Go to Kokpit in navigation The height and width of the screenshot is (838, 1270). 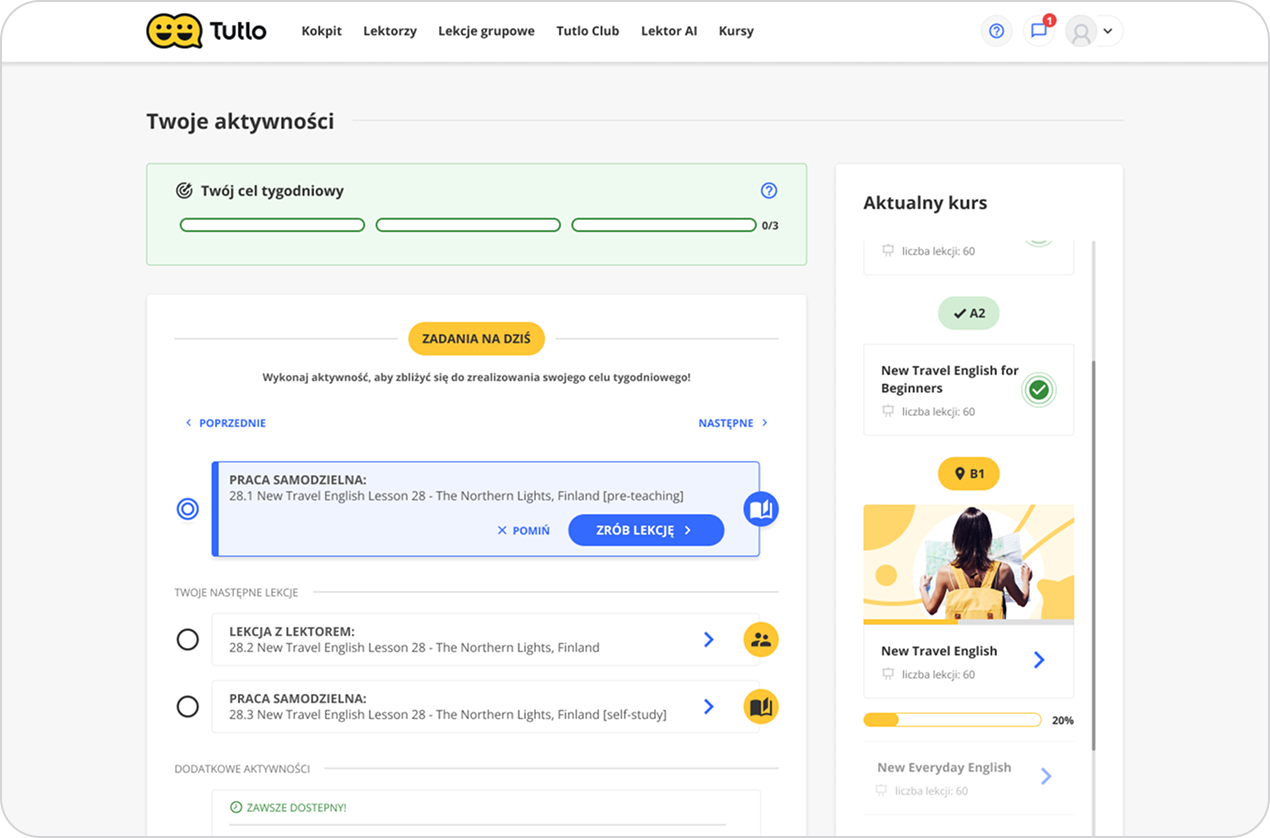pos(322,31)
